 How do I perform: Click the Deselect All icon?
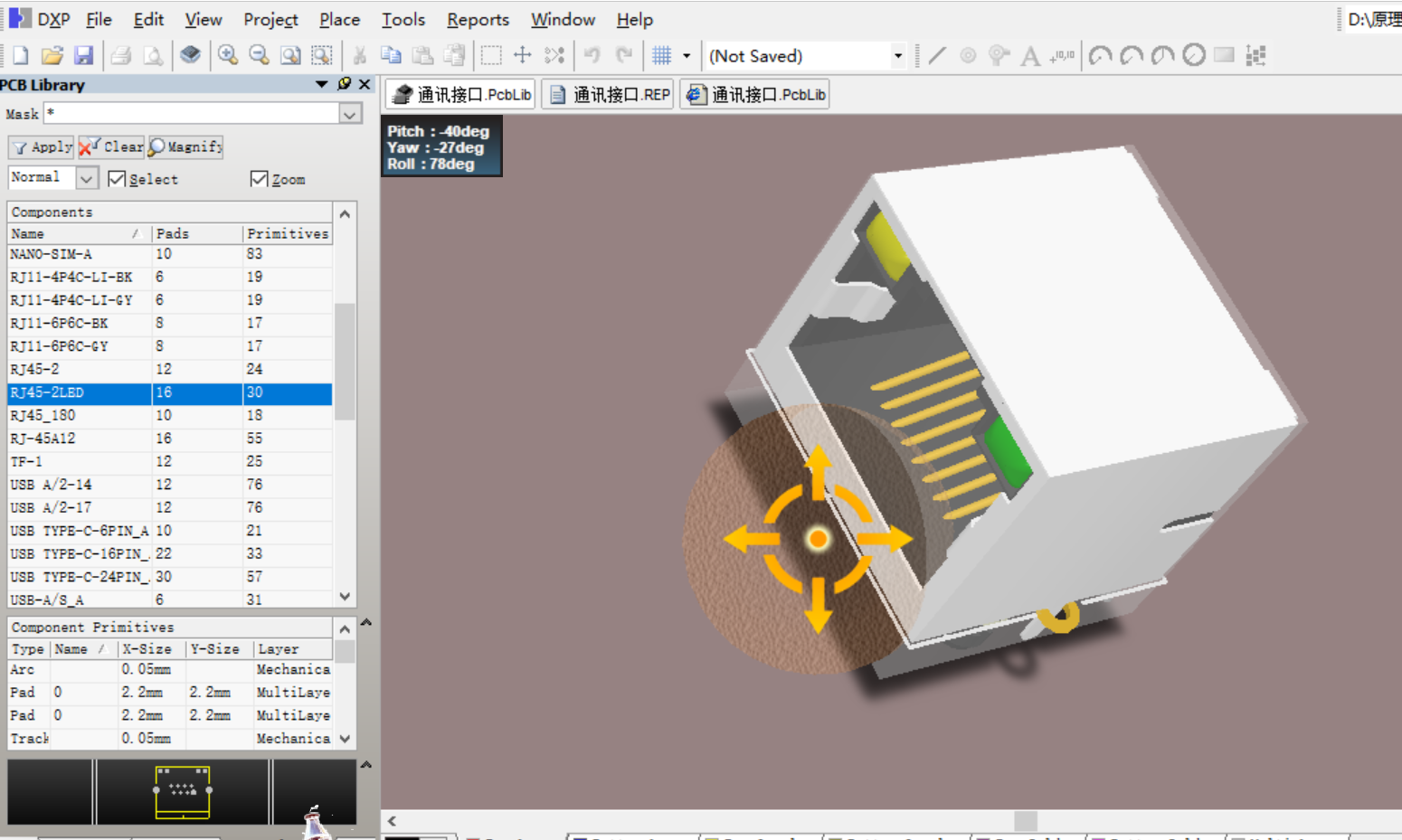point(554,55)
